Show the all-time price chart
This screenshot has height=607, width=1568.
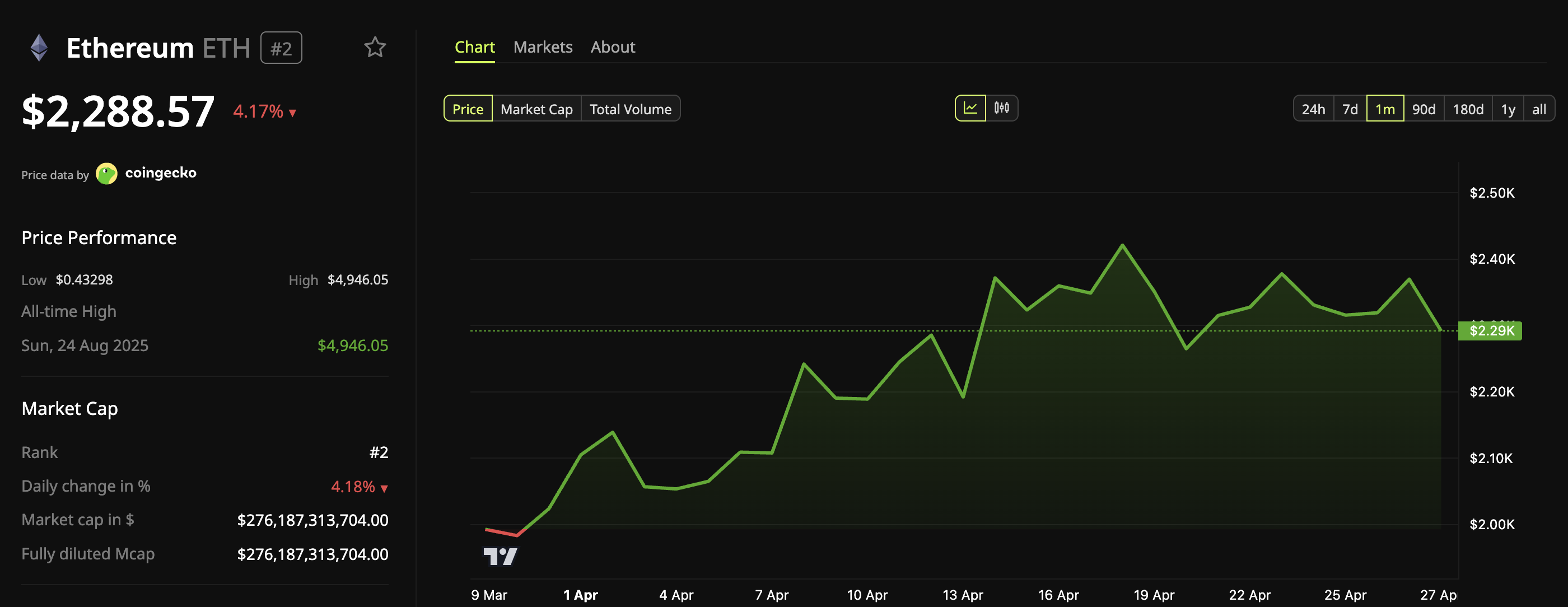point(1539,109)
